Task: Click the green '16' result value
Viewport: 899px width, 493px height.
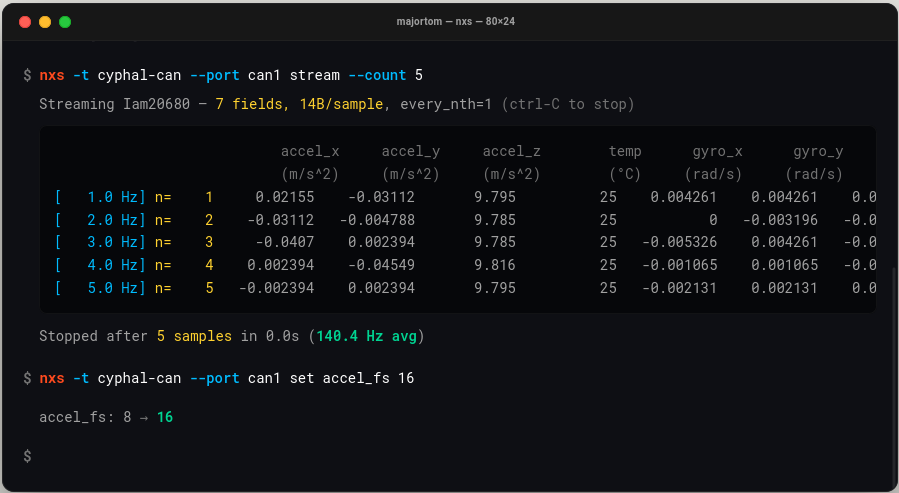Action: 165,417
